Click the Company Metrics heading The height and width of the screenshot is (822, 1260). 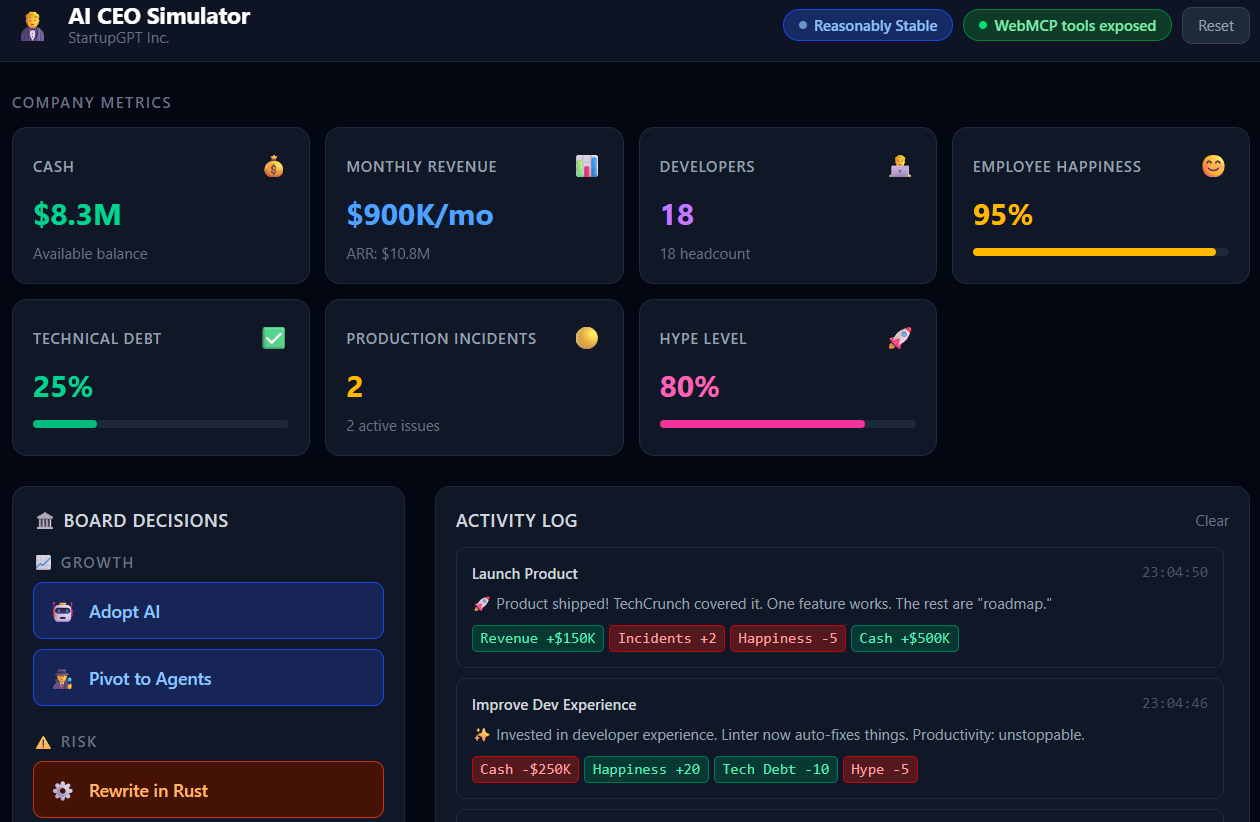91,102
